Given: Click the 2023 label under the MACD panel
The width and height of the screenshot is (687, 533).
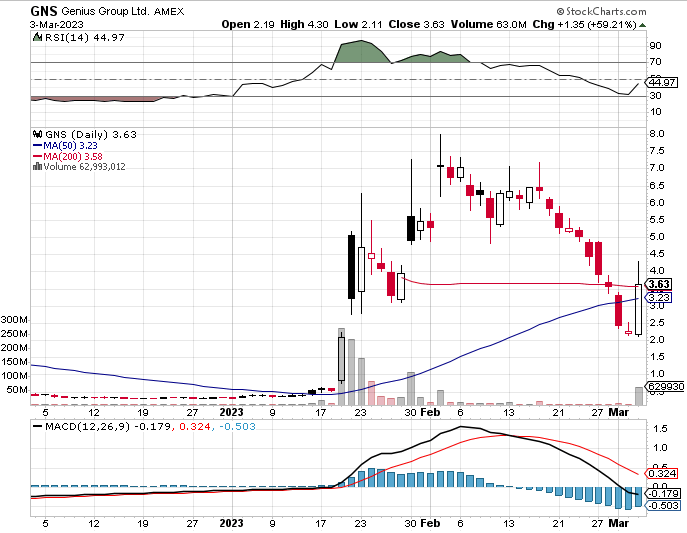Looking at the screenshot, I should pyautogui.click(x=231, y=523).
